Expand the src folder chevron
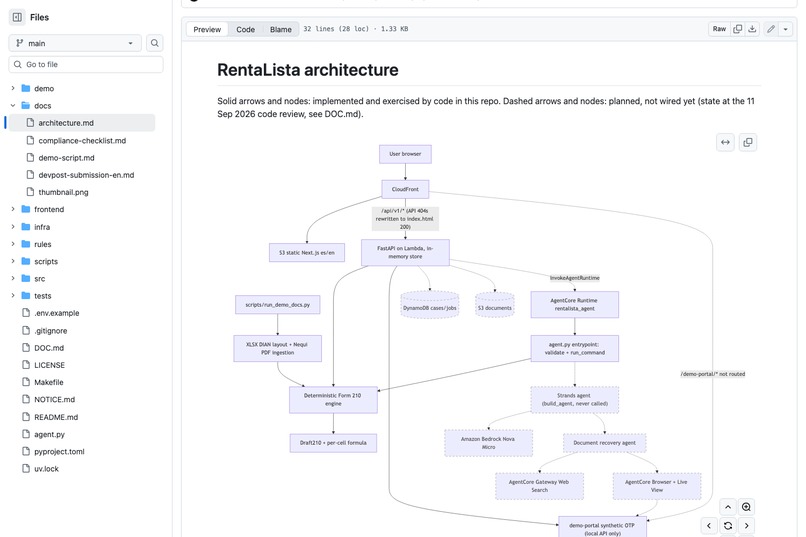 click(13, 279)
